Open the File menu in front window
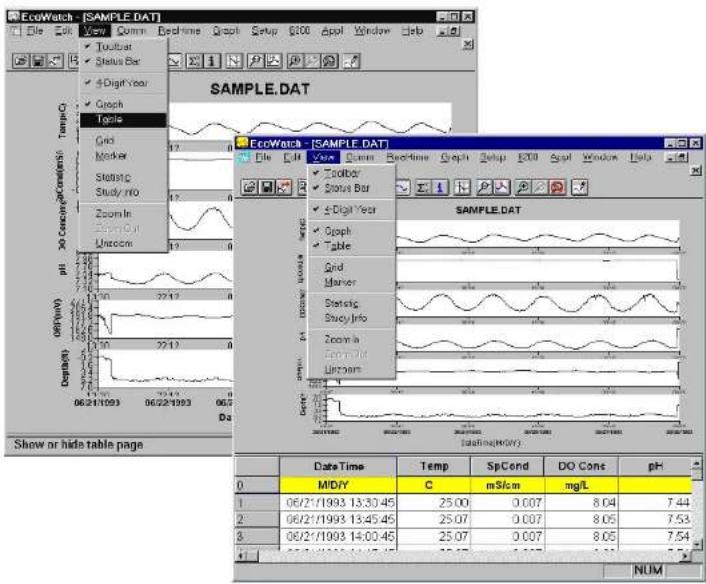Screen dimensions: 706x584 263,157
